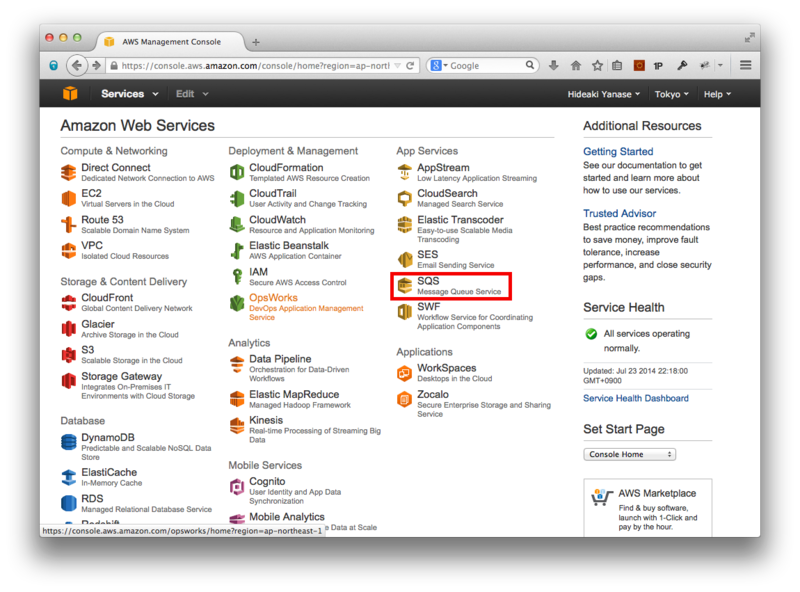The image size is (800, 592).
Task: Click the browser back arrow button
Action: click(77, 65)
